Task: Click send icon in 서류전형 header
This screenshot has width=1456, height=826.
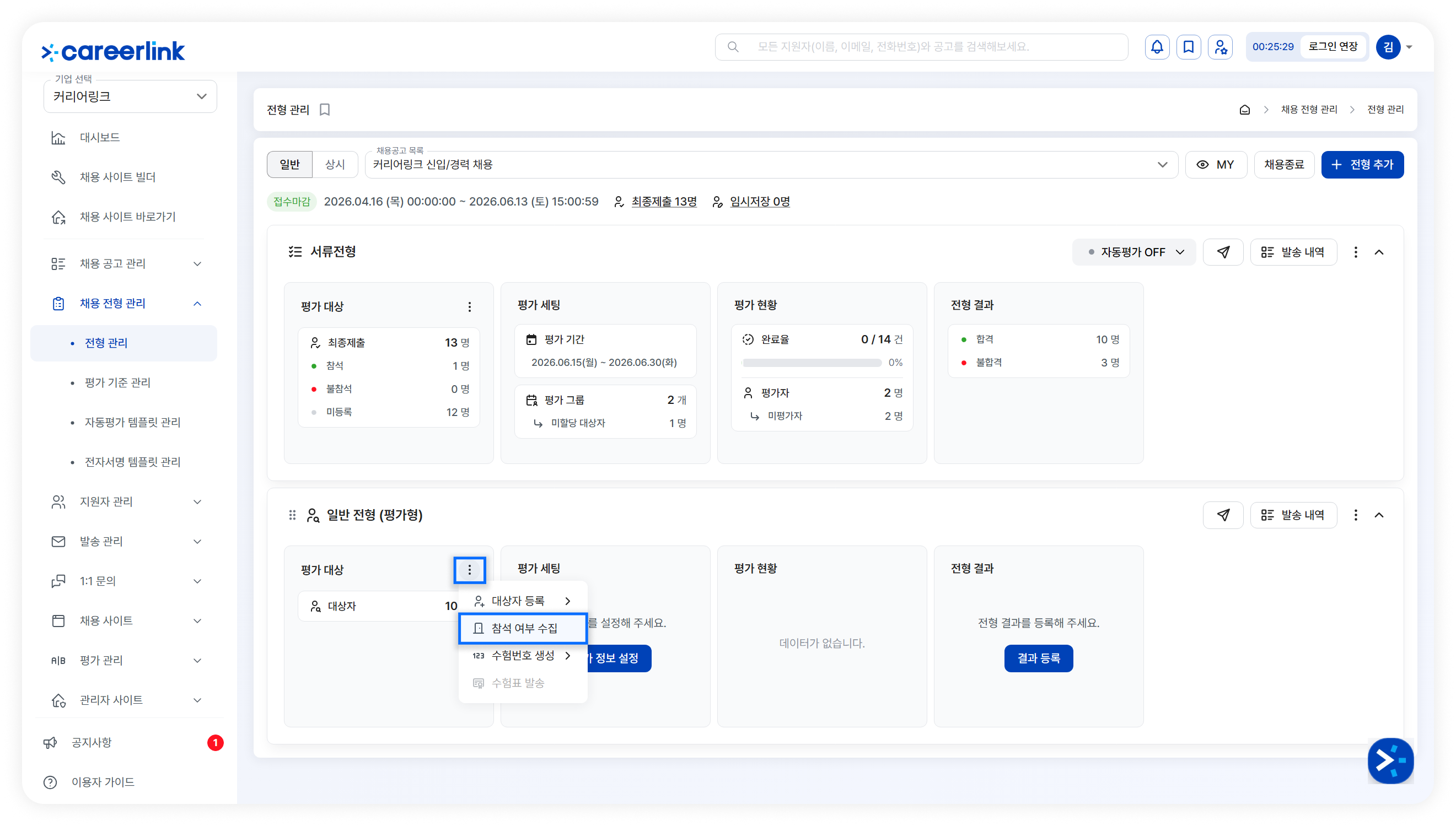Action: [x=1223, y=252]
